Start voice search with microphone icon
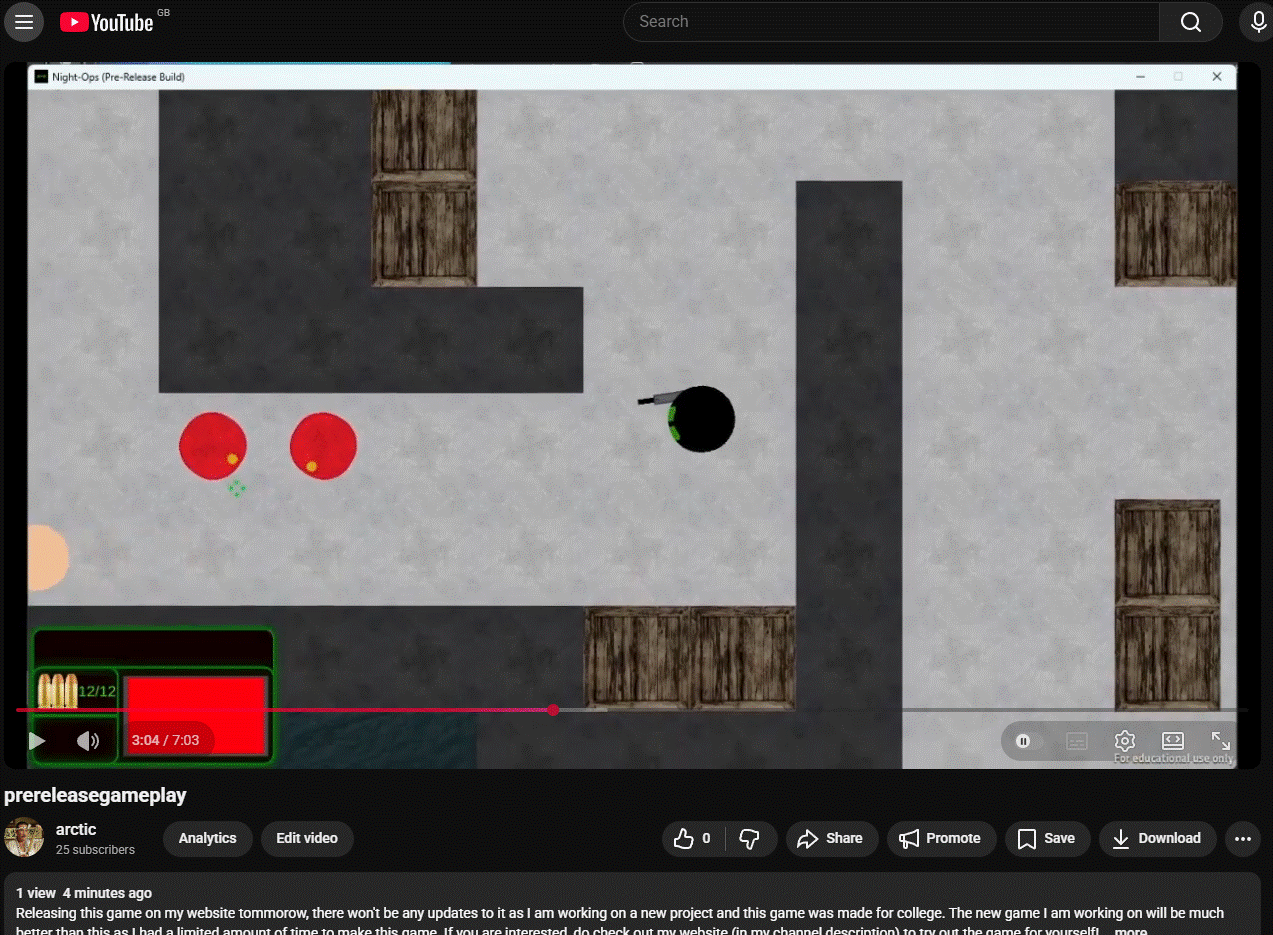 (x=1257, y=22)
